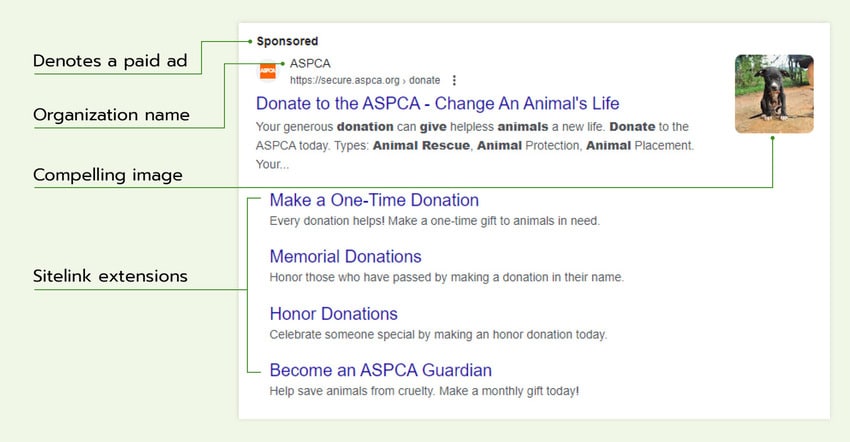This screenshot has height=442, width=850.
Task: Click the "Sitelink extensions" annotation label
Action: click(x=110, y=276)
